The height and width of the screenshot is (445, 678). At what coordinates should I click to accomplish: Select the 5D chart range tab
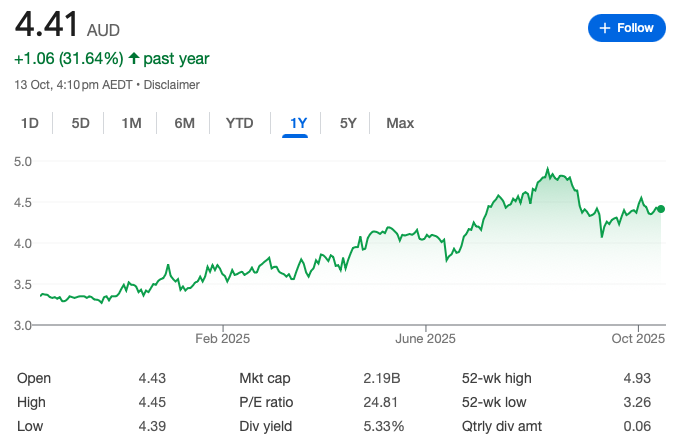pos(80,123)
